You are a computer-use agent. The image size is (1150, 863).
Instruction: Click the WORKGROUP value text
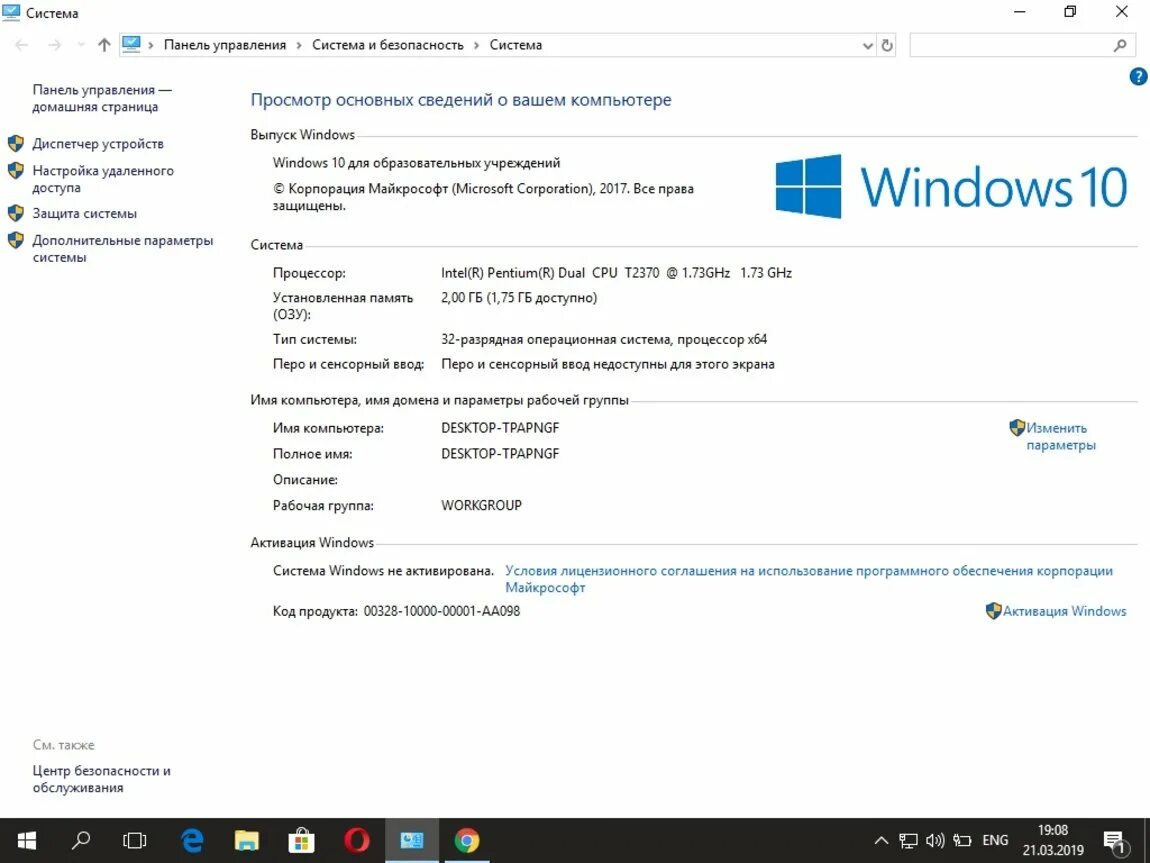[481, 505]
